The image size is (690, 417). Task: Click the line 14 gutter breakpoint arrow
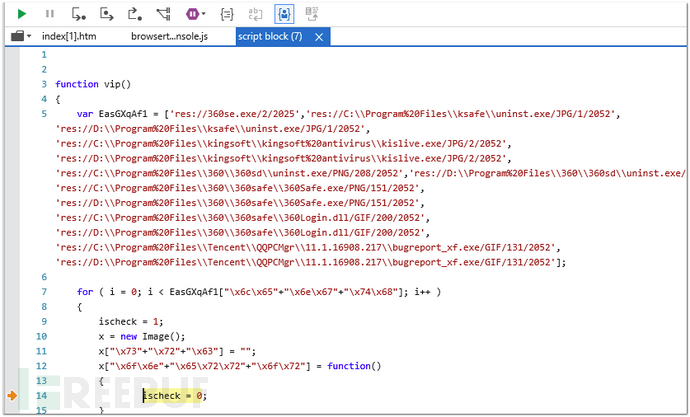click(x=11, y=396)
